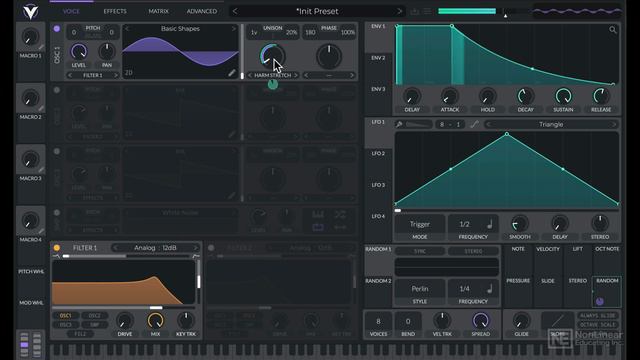Enable Filter 2 power button
Viewport: 640px width, 360px height.
211,248
